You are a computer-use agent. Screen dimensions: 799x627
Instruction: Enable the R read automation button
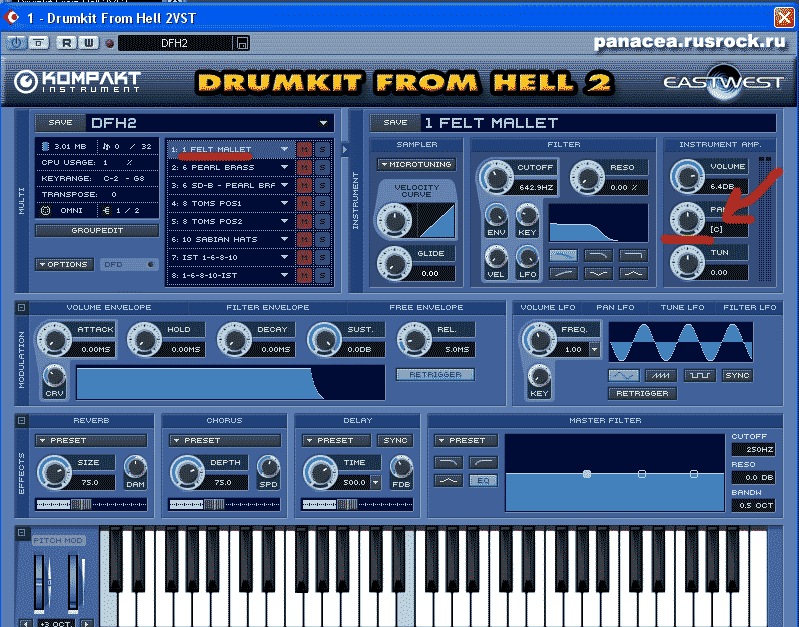tap(66, 43)
